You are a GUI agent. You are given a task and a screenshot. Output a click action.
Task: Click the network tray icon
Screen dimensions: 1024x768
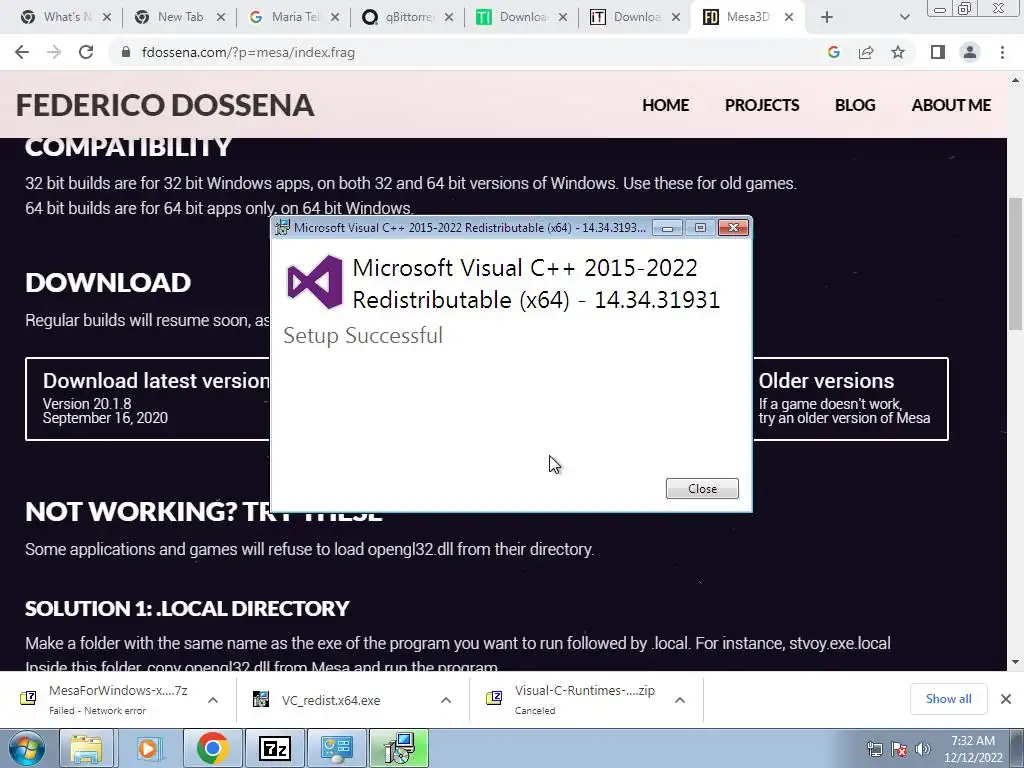[874, 749]
